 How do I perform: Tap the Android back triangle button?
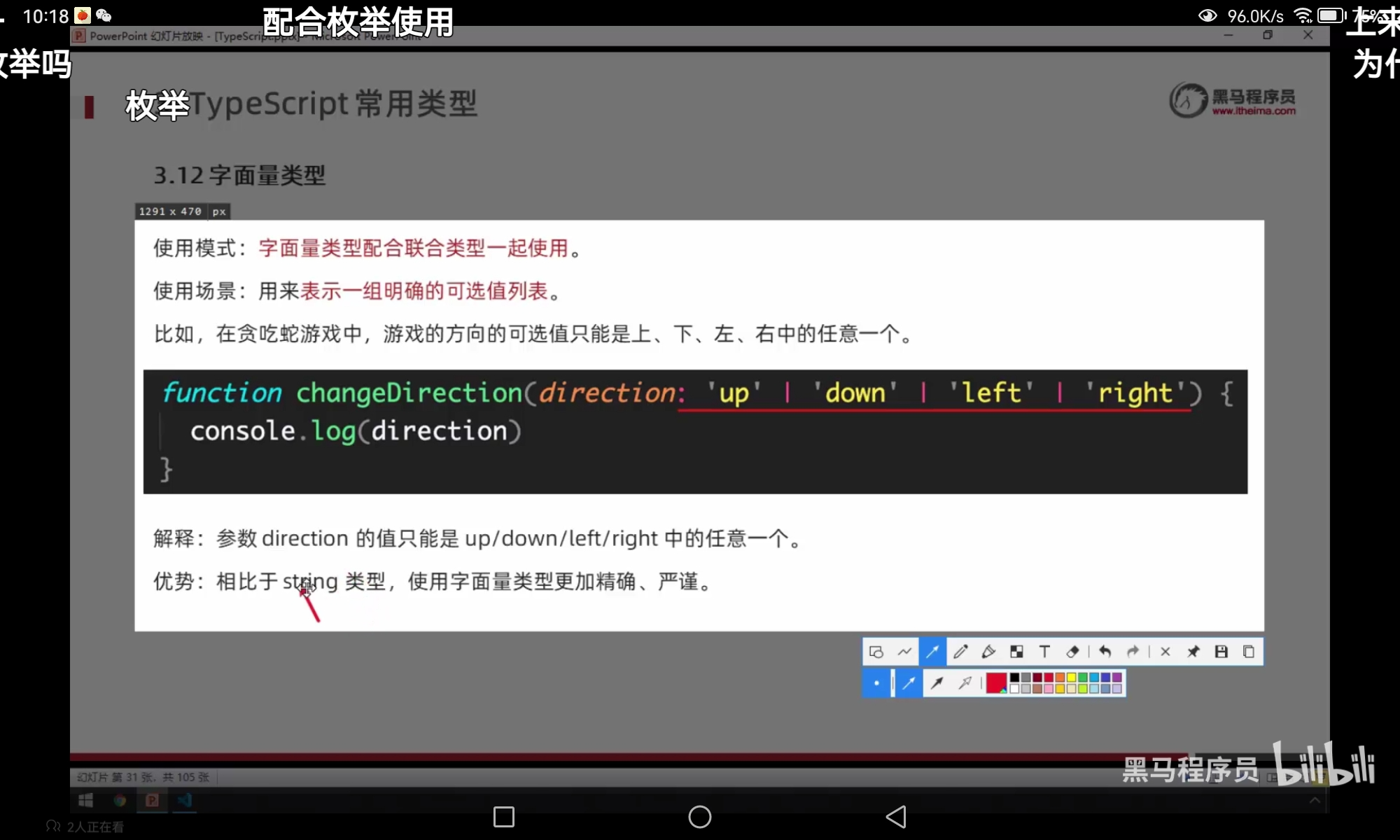[x=896, y=816]
